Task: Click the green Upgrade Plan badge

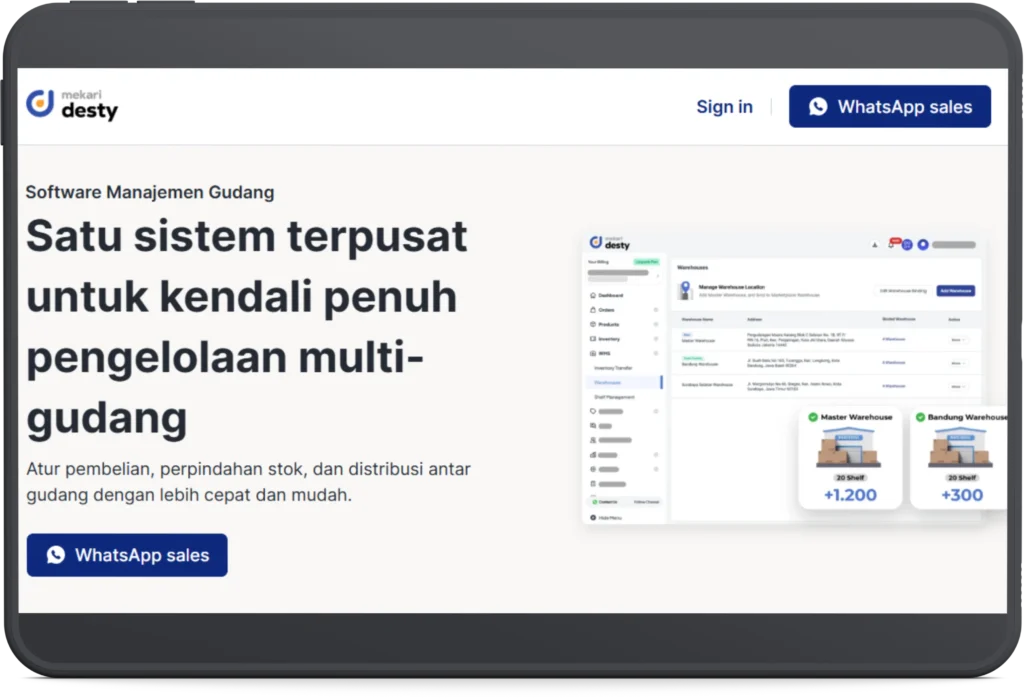Action: (x=647, y=261)
